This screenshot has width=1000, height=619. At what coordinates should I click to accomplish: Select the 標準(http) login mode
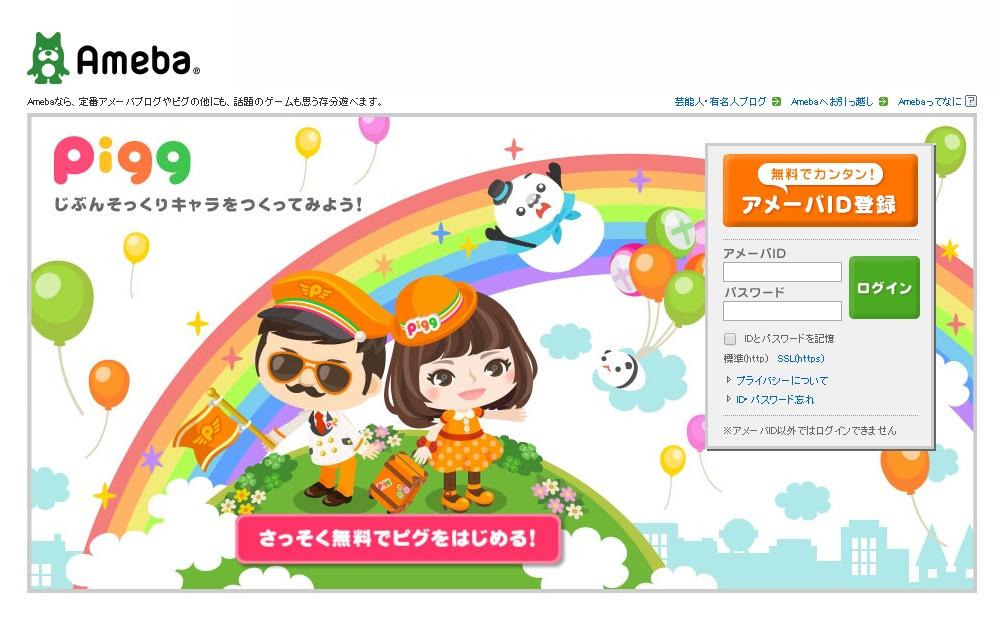tap(746, 359)
